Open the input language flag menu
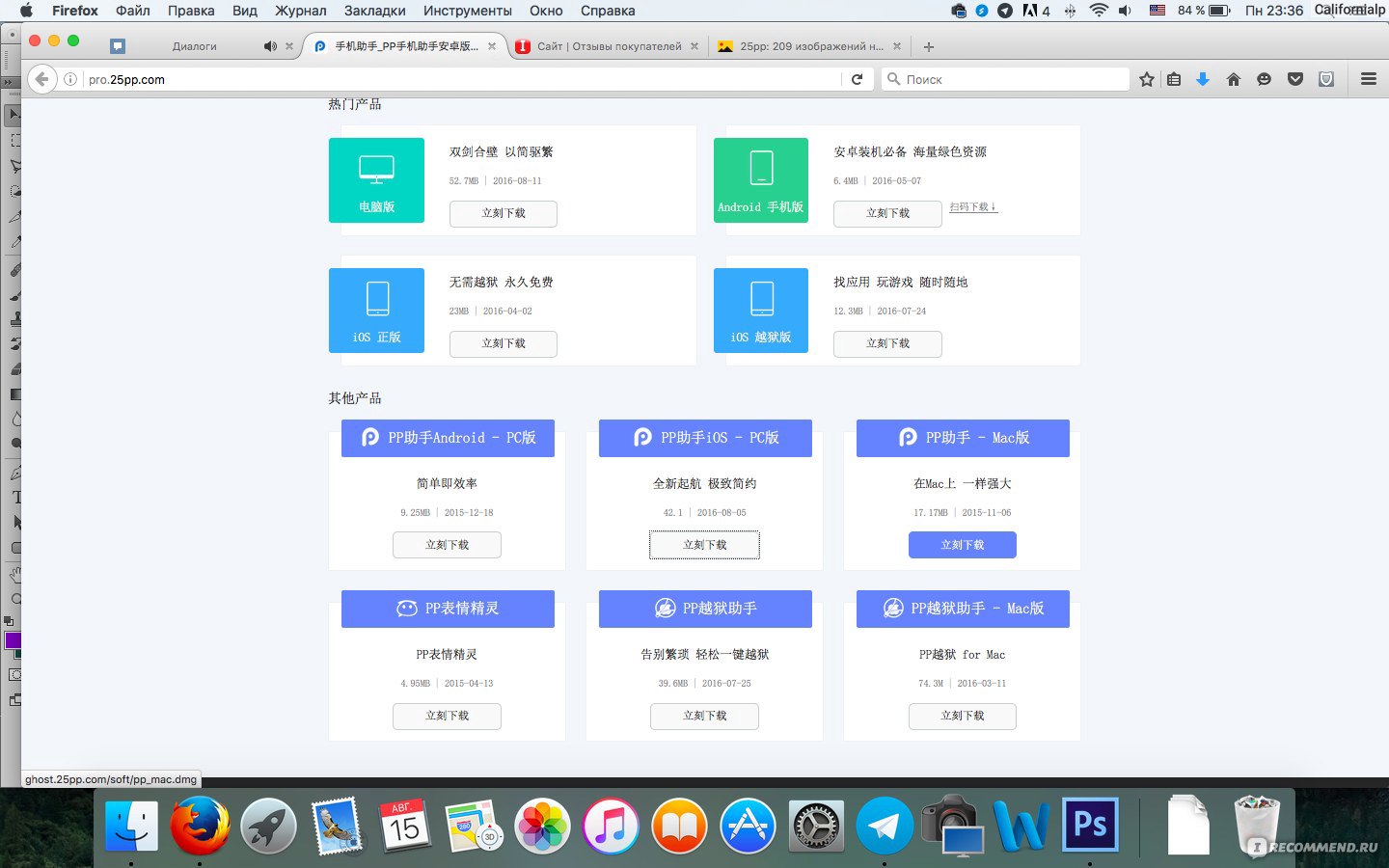Screen dimensions: 1389x868 [1157, 11]
